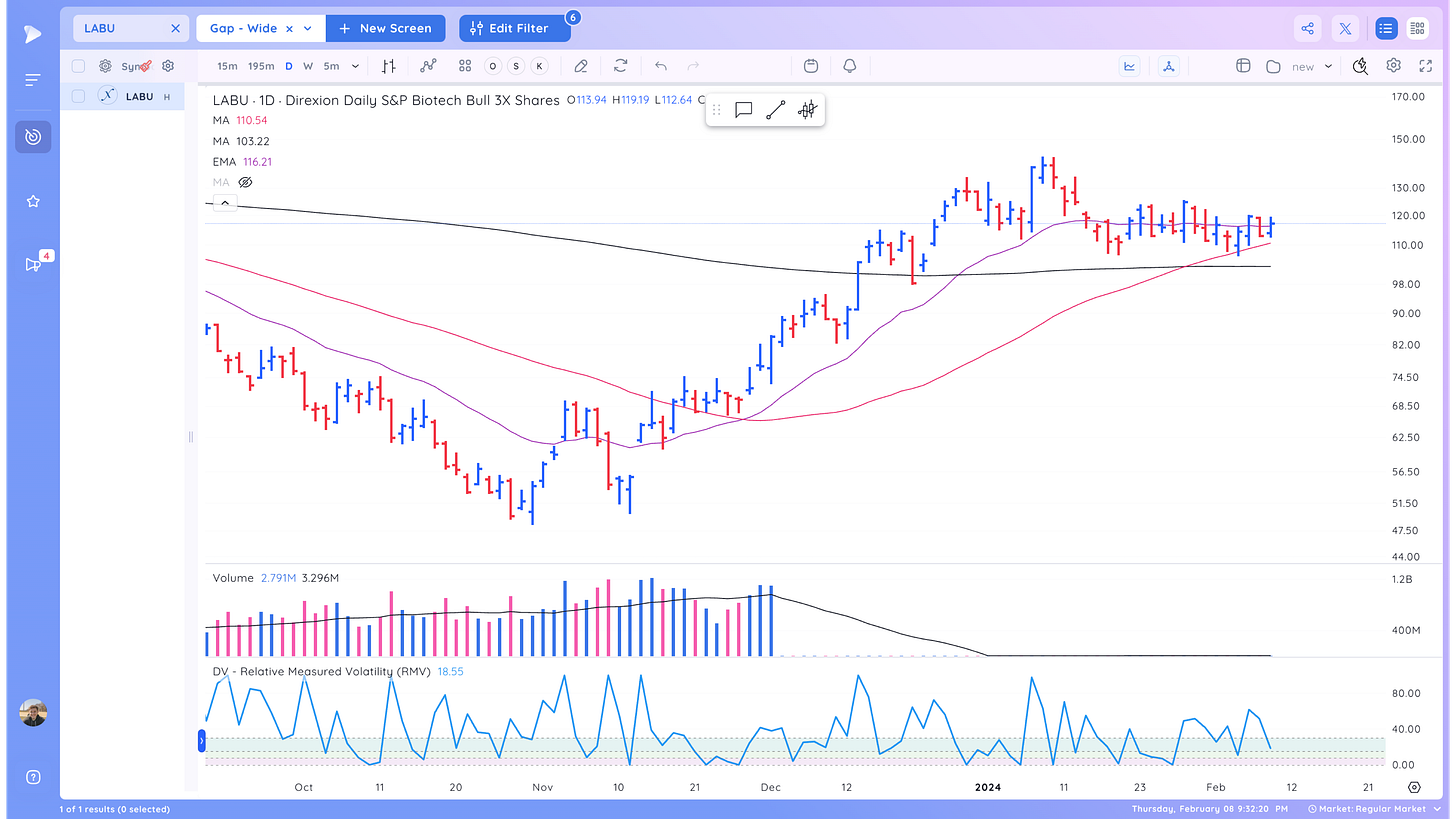
Task: Switch to the list-with-grid view layout
Action: [x=1417, y=28]
